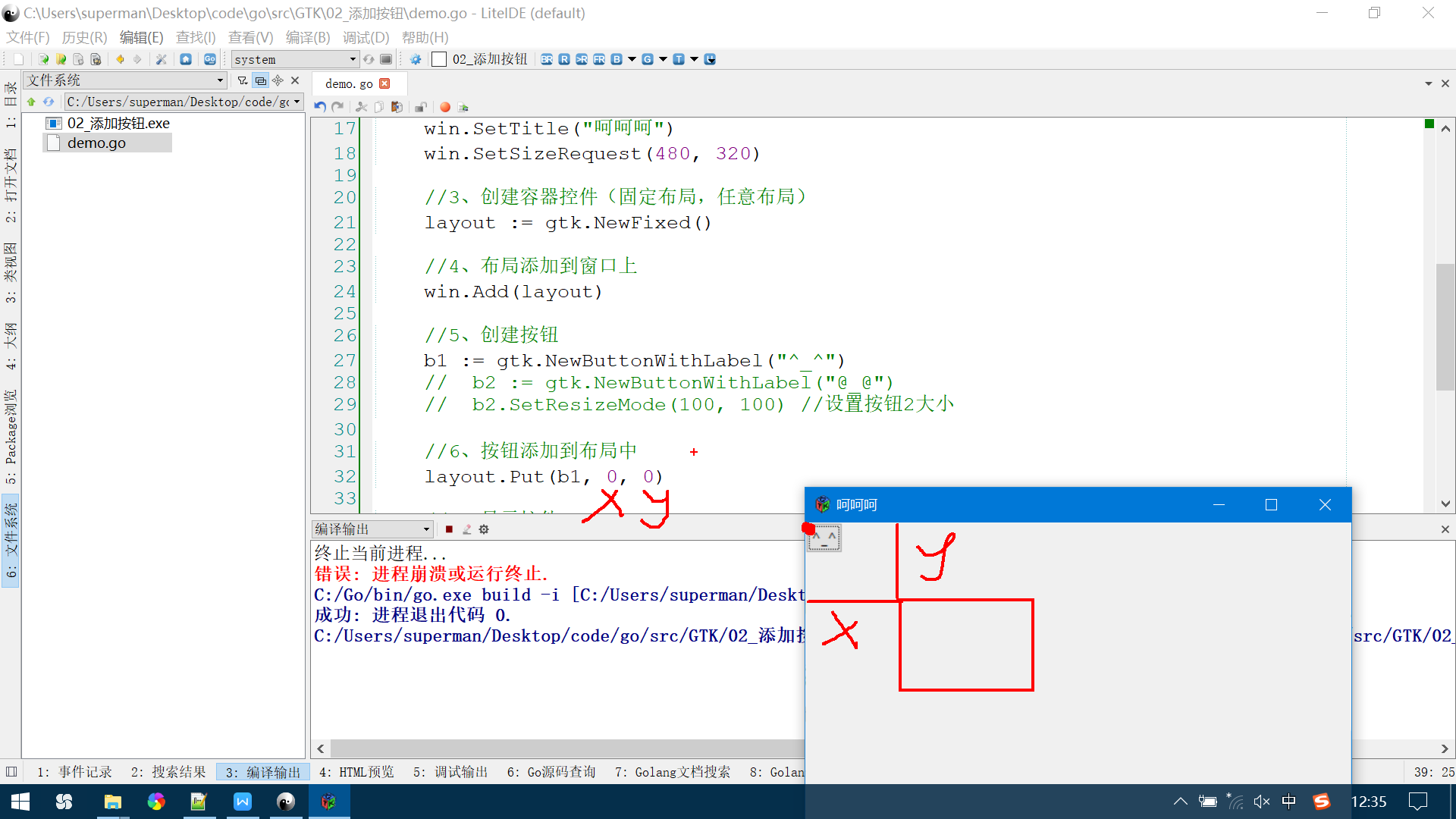Image resolution: width=1456 pixels, height=819 pixels.
Task: Click the ^_^ button in 呵呵呵 window
Action: pos(824,538)
